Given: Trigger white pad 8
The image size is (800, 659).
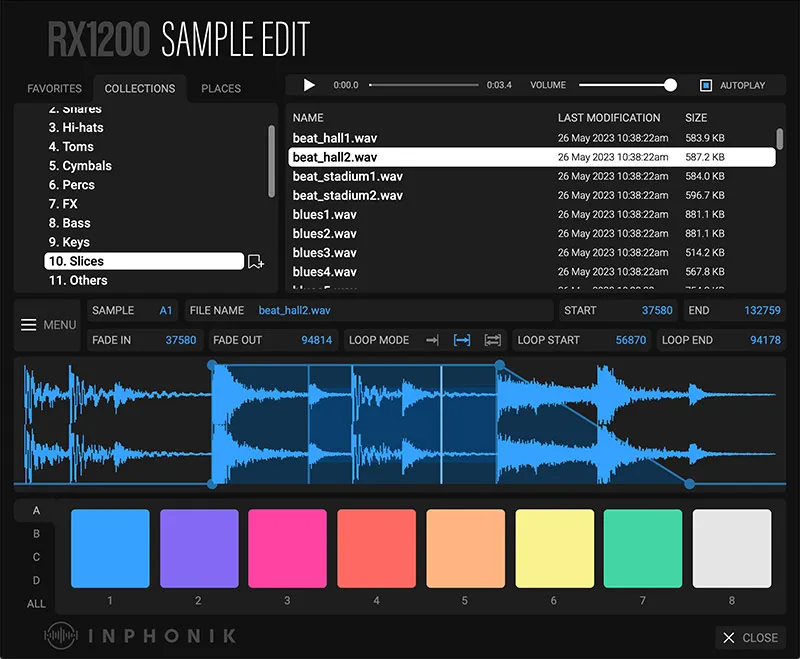Looking at the screenshot, I should tap(732, 548).
